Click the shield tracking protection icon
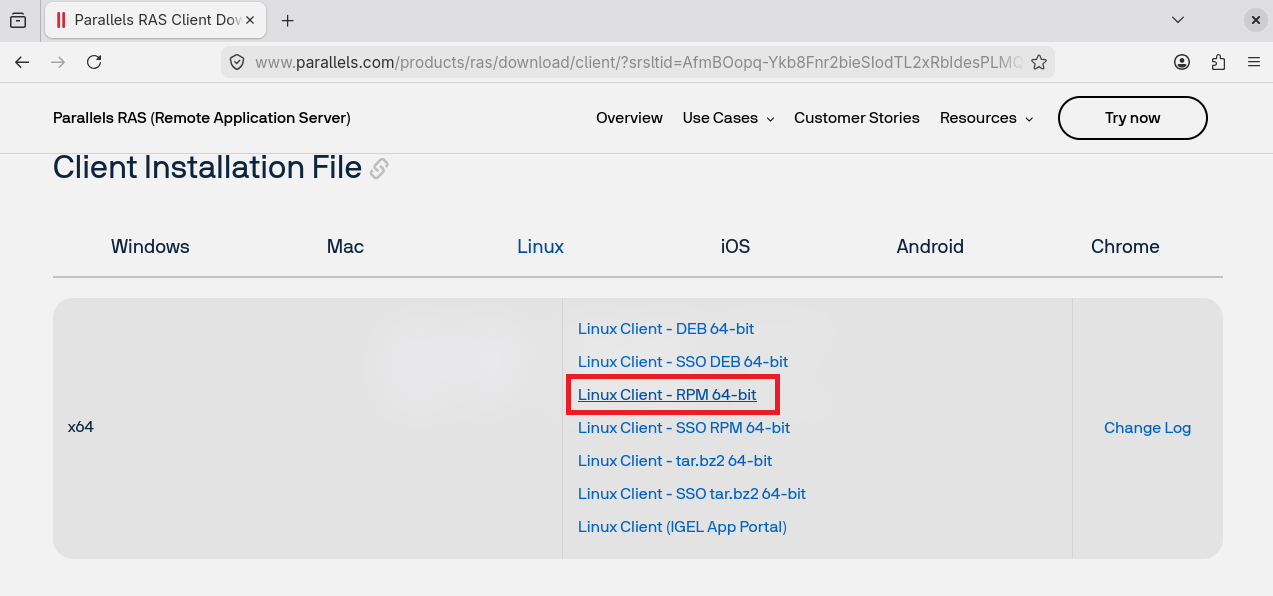1273x596 pixels. tap(237, 62)
